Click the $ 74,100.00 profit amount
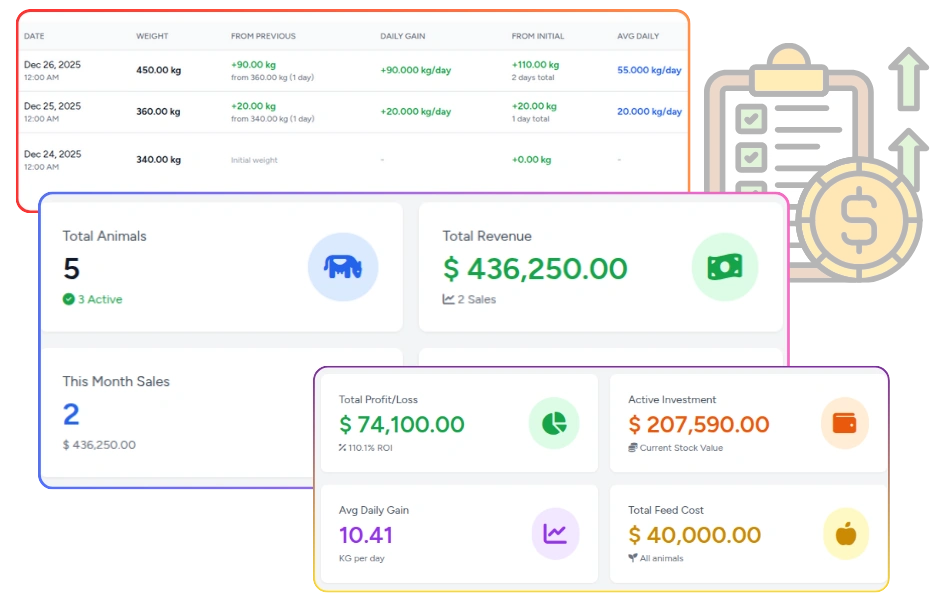This screenshot has height=600, width=950. pos(402,424)
